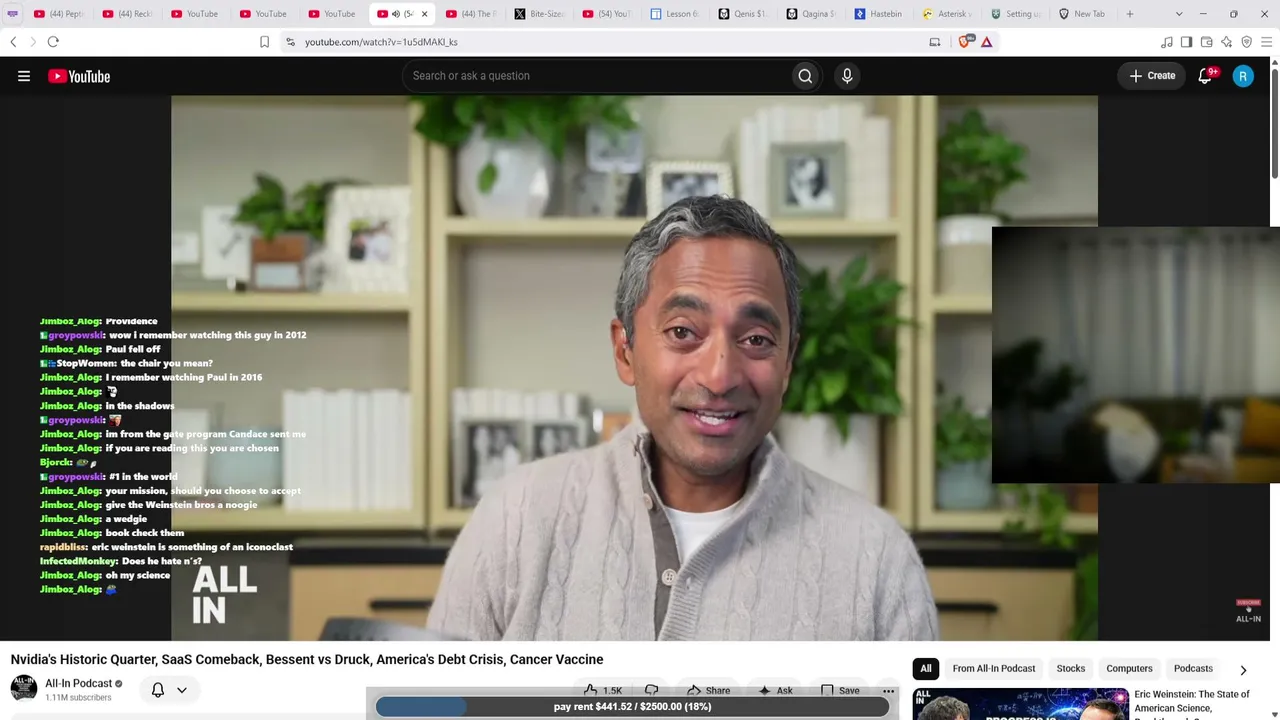Switch to the "(44) Reck" tab

coord(128,14)
